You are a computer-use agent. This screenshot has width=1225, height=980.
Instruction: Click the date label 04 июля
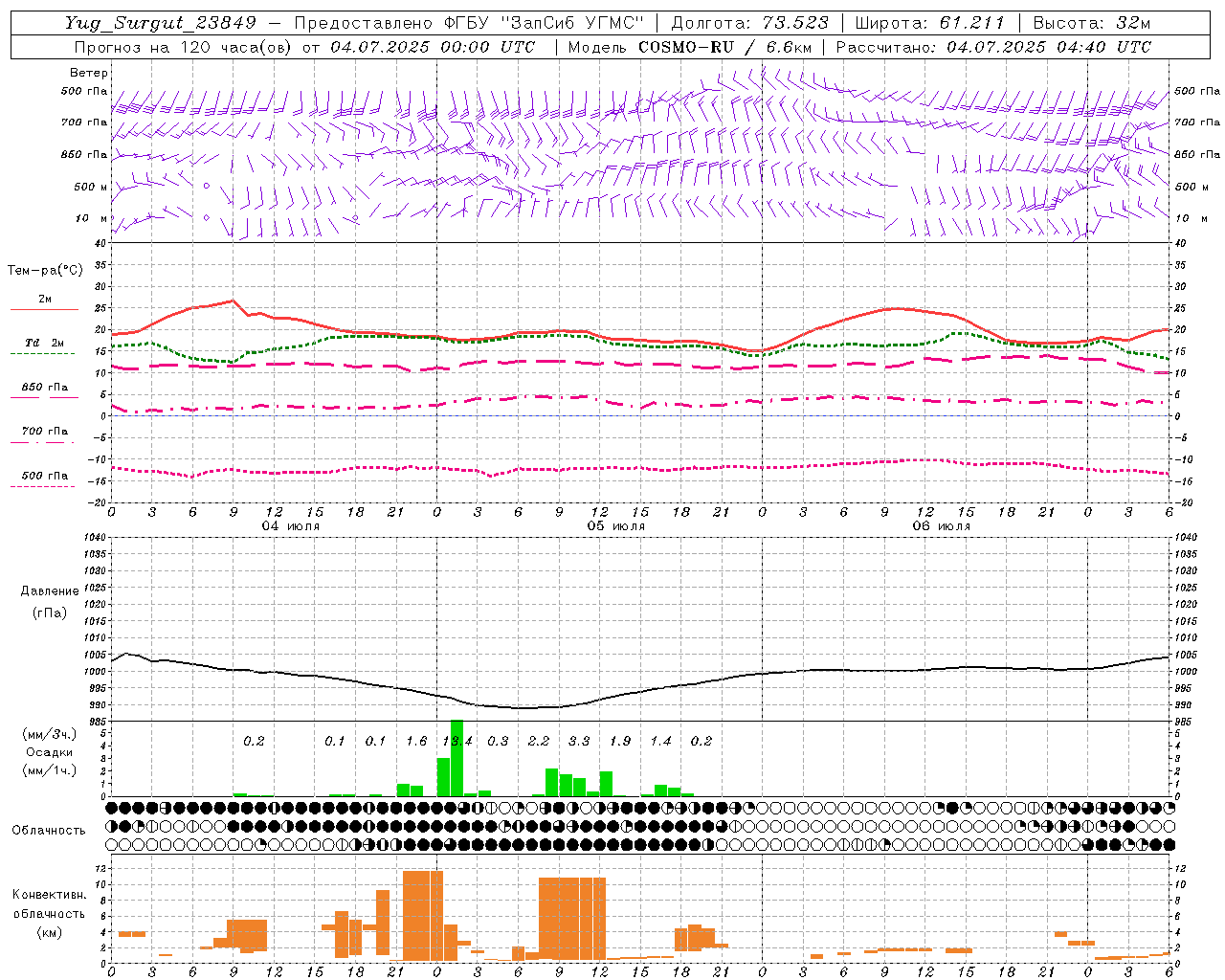(x=291, y=526)
